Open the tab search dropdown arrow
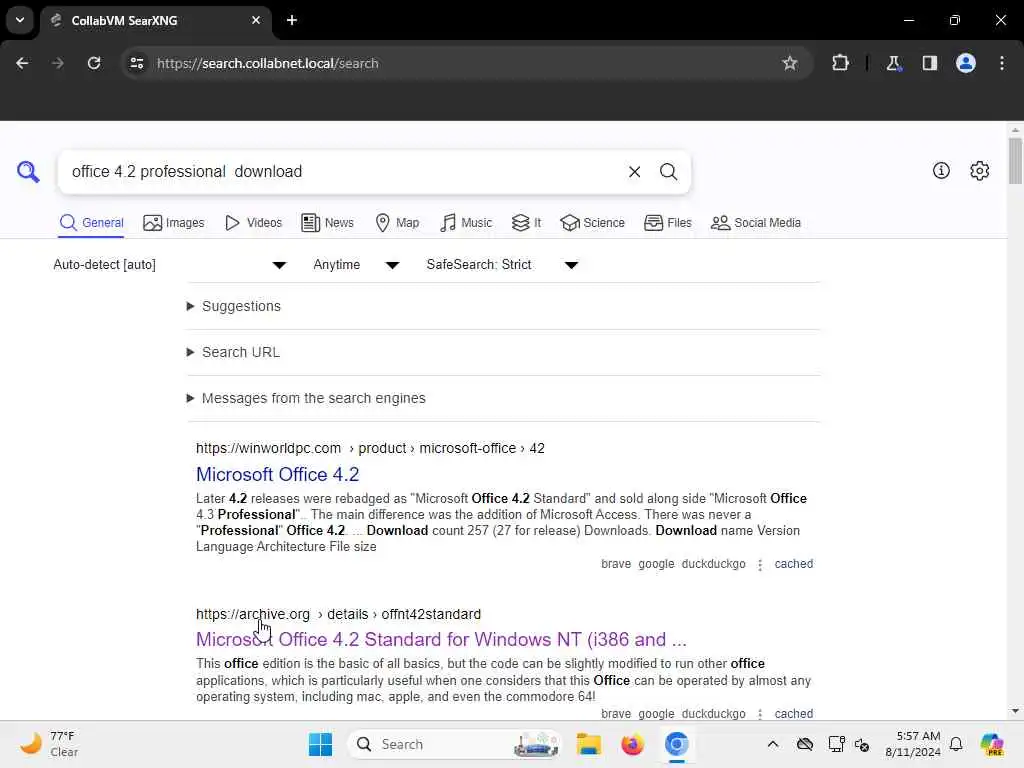The image size is (1024, 768). tap(20, 20)
